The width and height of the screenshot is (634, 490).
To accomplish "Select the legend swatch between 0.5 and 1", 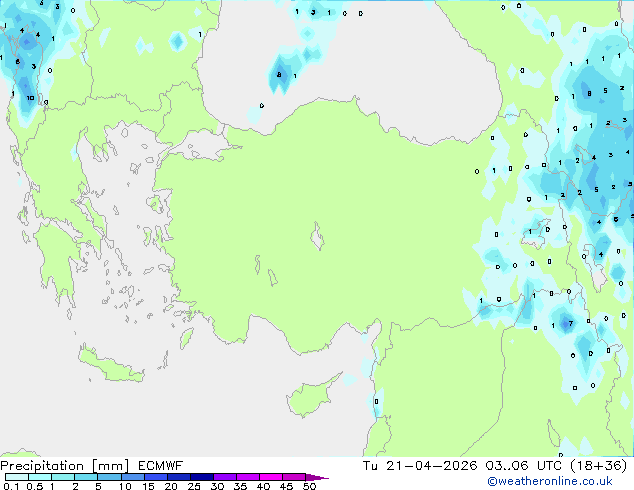I will [x=40, y=477].
